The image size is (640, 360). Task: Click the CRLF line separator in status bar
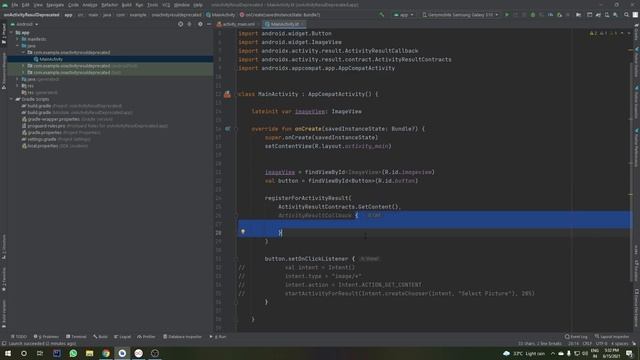click(x=587, y=344)
